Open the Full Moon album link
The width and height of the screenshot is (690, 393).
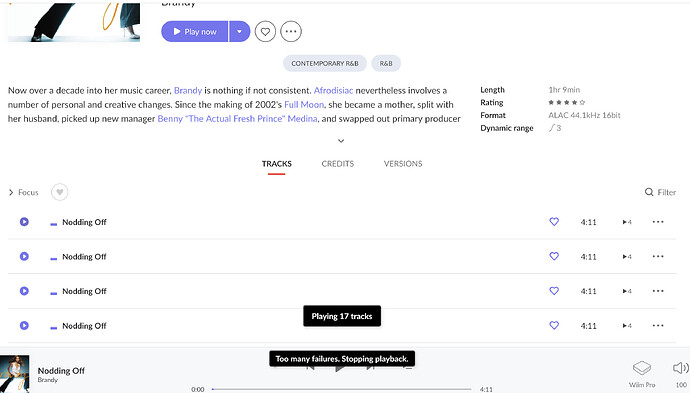coord(304,105)
